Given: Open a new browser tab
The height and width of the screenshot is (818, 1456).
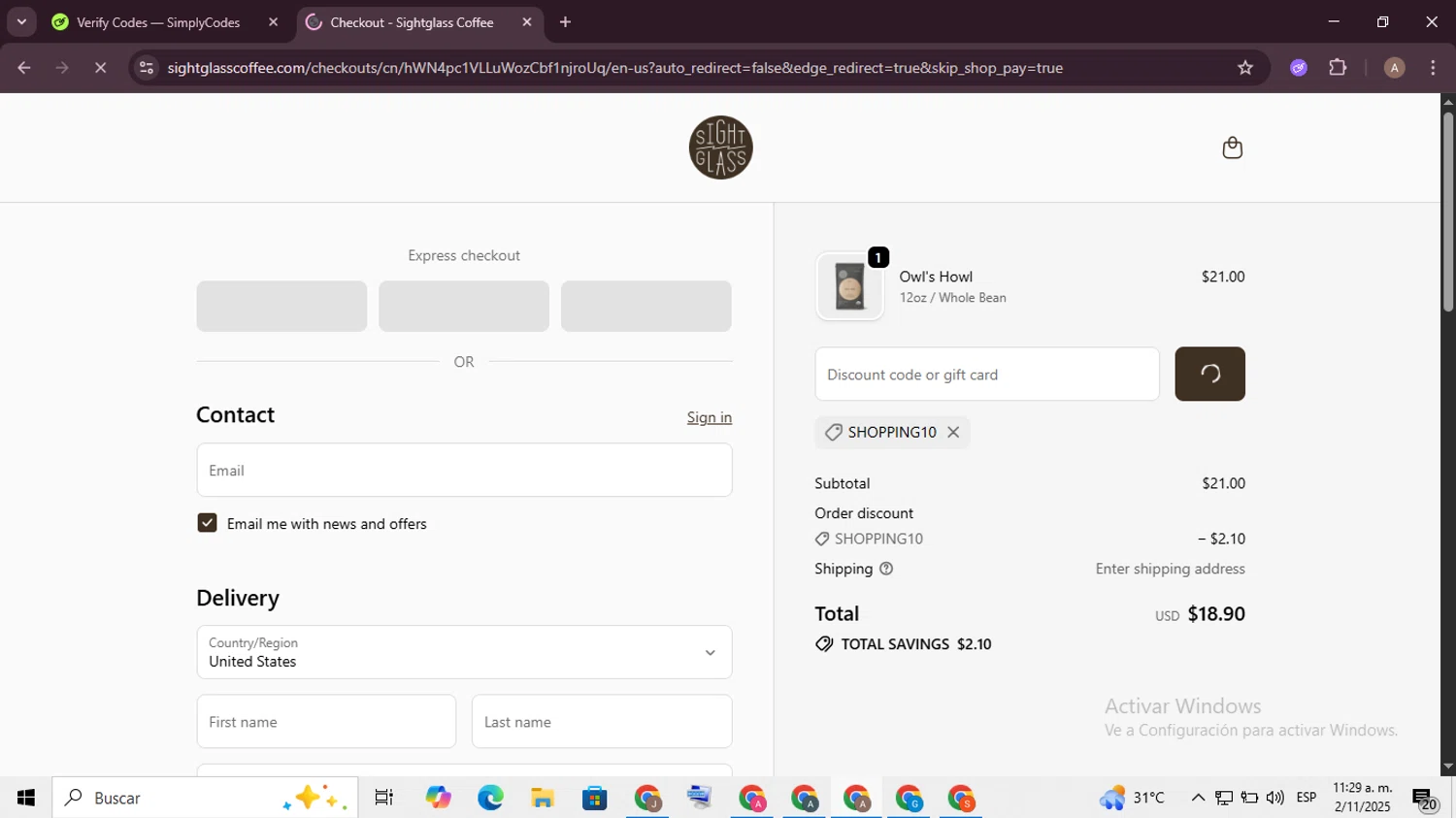Looking at the screenshot, I should pyautogui.click(x=565, y=22).
